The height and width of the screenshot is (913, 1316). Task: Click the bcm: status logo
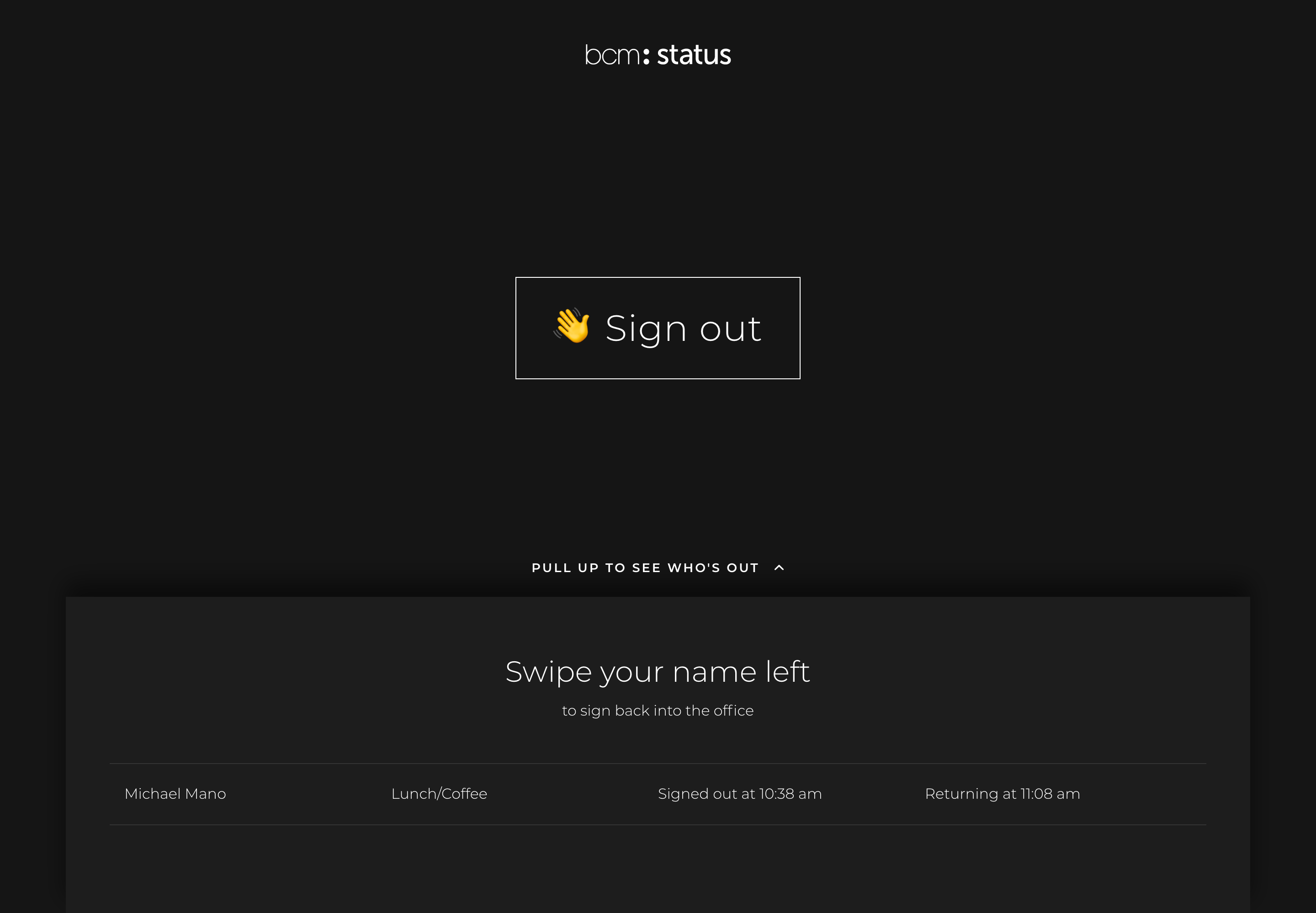click(x=658, y=55)
